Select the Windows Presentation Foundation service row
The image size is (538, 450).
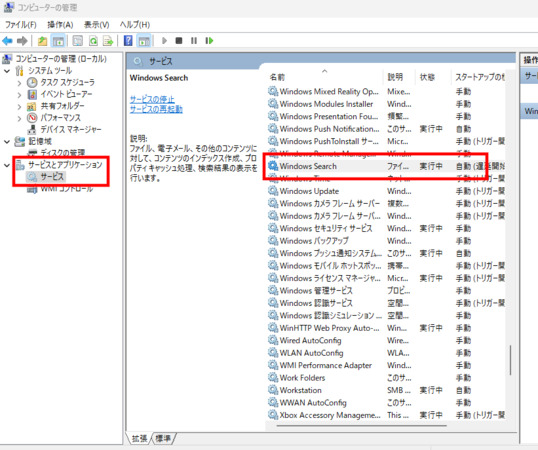tap(386, 117)
